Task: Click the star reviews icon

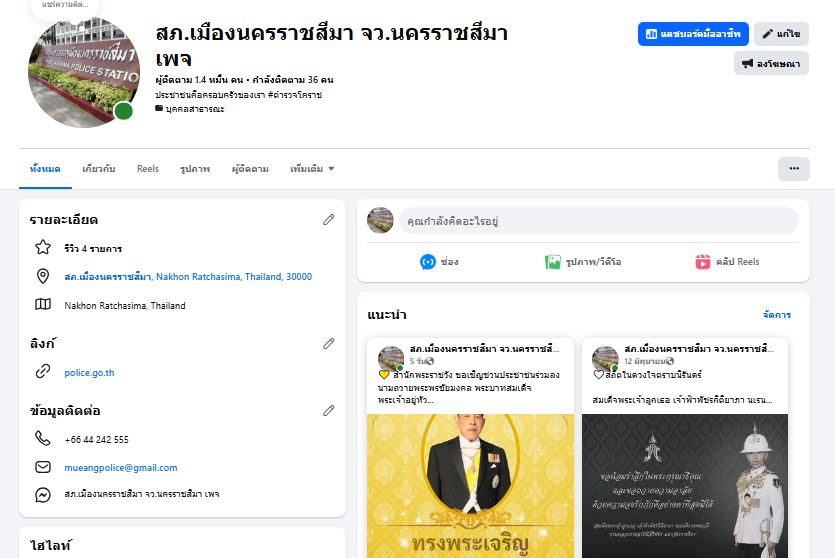Action: [43, 248]
